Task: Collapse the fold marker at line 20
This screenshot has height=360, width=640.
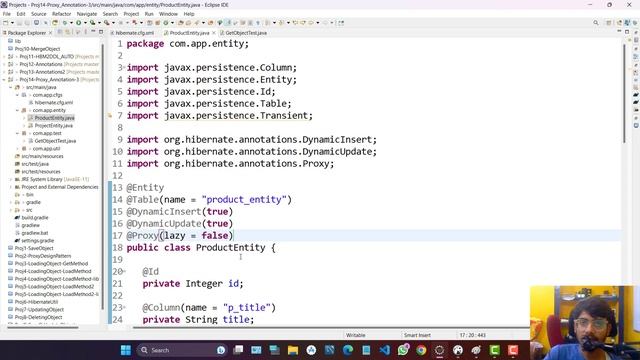Action: (124, 270)
